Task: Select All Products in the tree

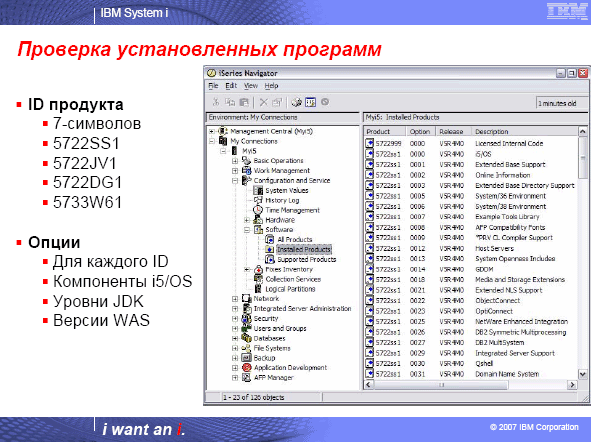Action: click(x=295, y=239)
